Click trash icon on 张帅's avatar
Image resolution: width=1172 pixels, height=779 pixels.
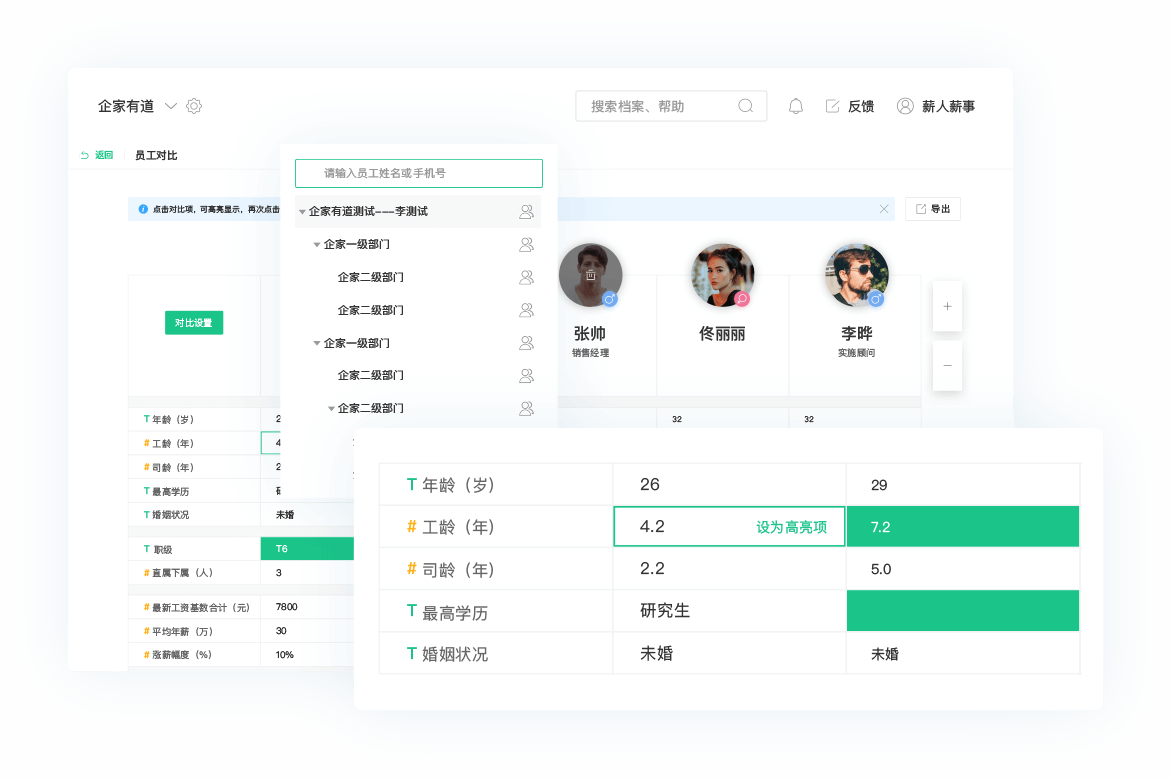click(x=590, y=275)
